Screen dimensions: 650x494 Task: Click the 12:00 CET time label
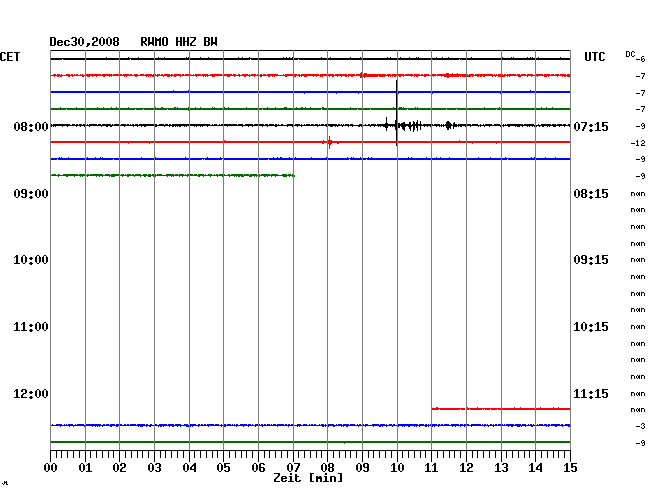click(31, 393)
